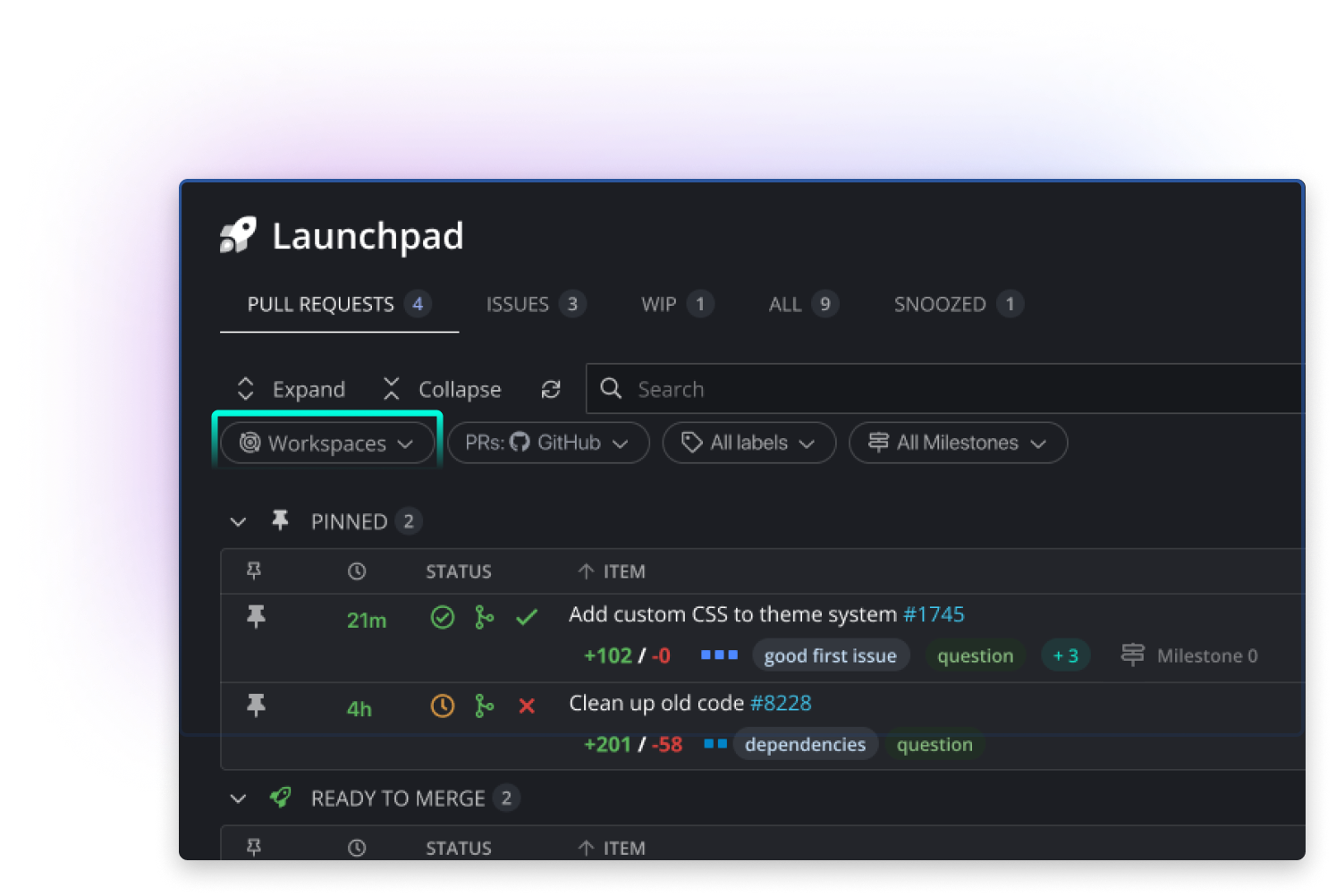Switch to the ISSUES tab
Image resolution: width=1336 pixels, height=896 pixels.
[519, 304]
